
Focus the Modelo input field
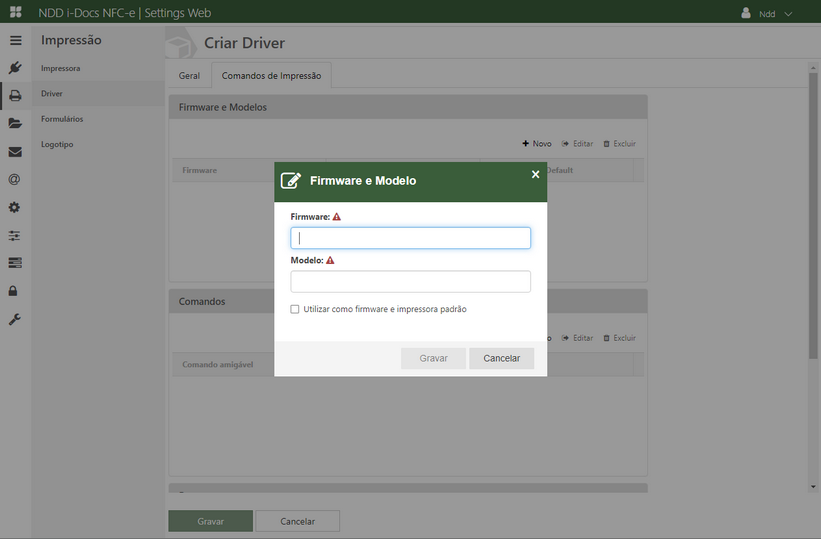tap(410, 281)
